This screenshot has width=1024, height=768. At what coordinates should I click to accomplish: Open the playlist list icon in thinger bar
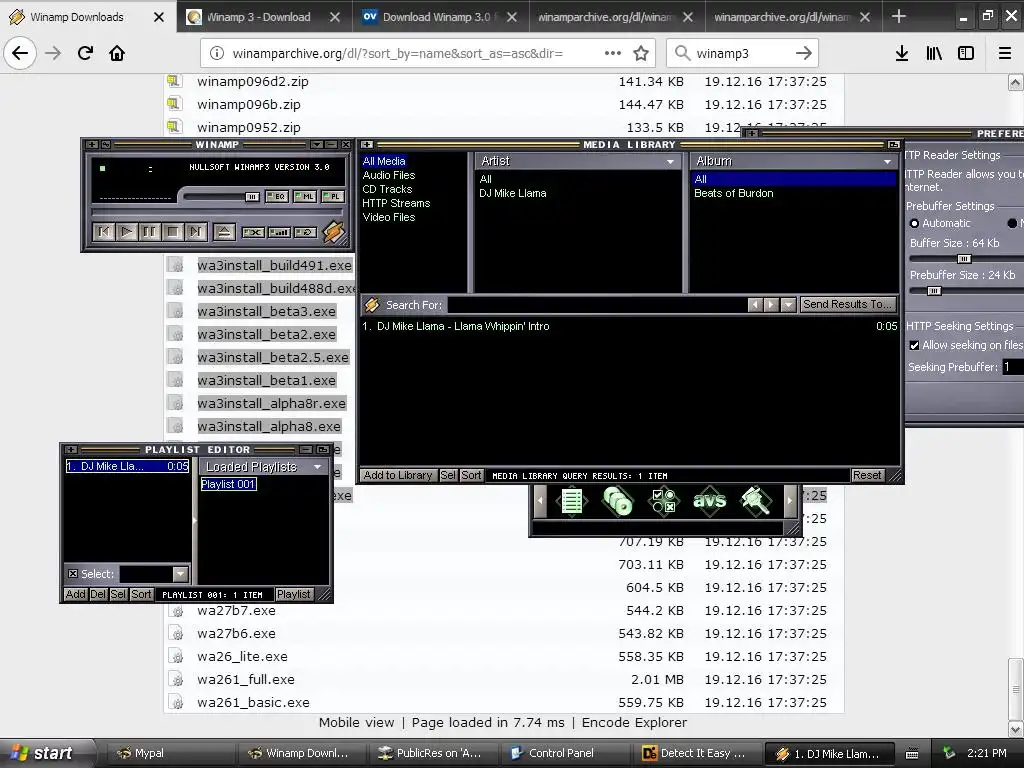572,502
